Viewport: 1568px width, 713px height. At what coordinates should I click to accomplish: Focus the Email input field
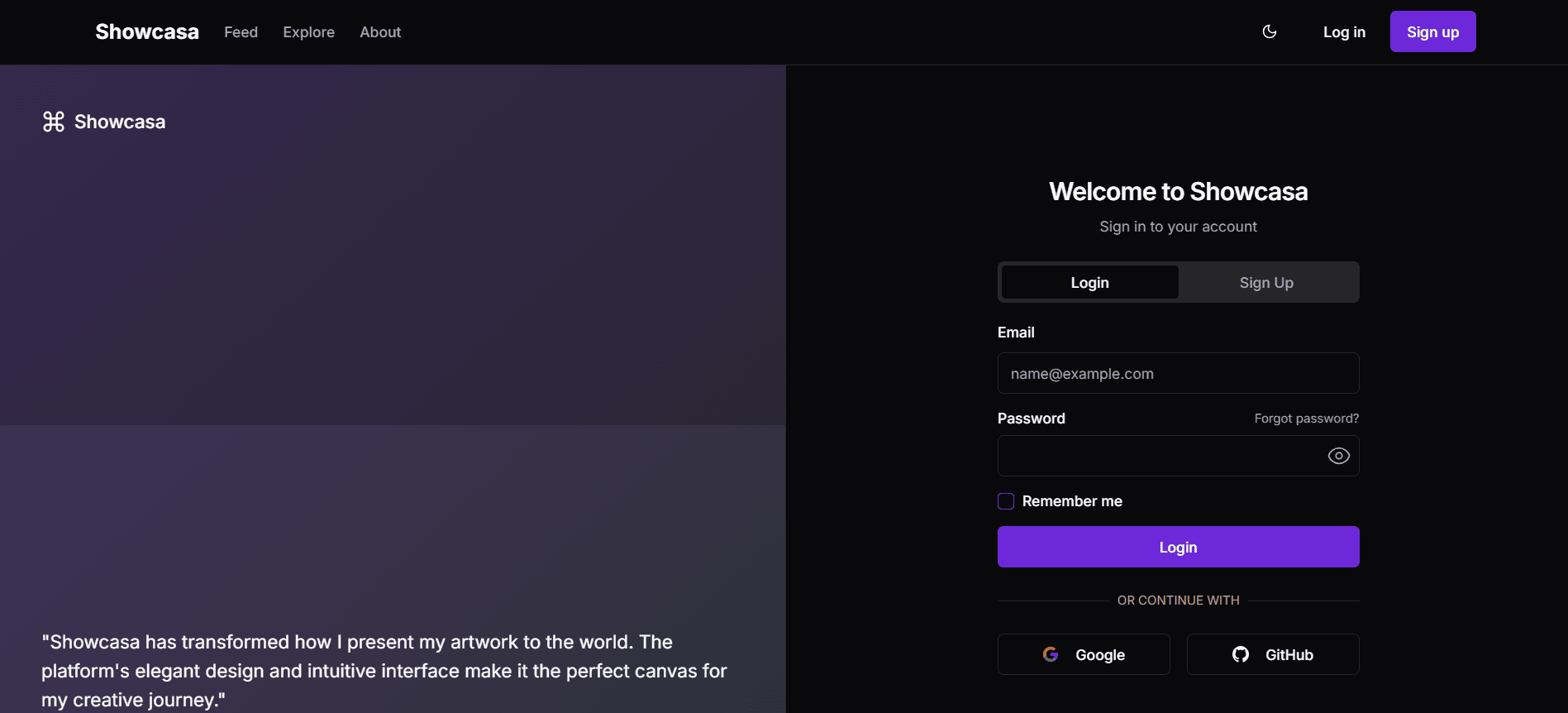pos(1178,373)
